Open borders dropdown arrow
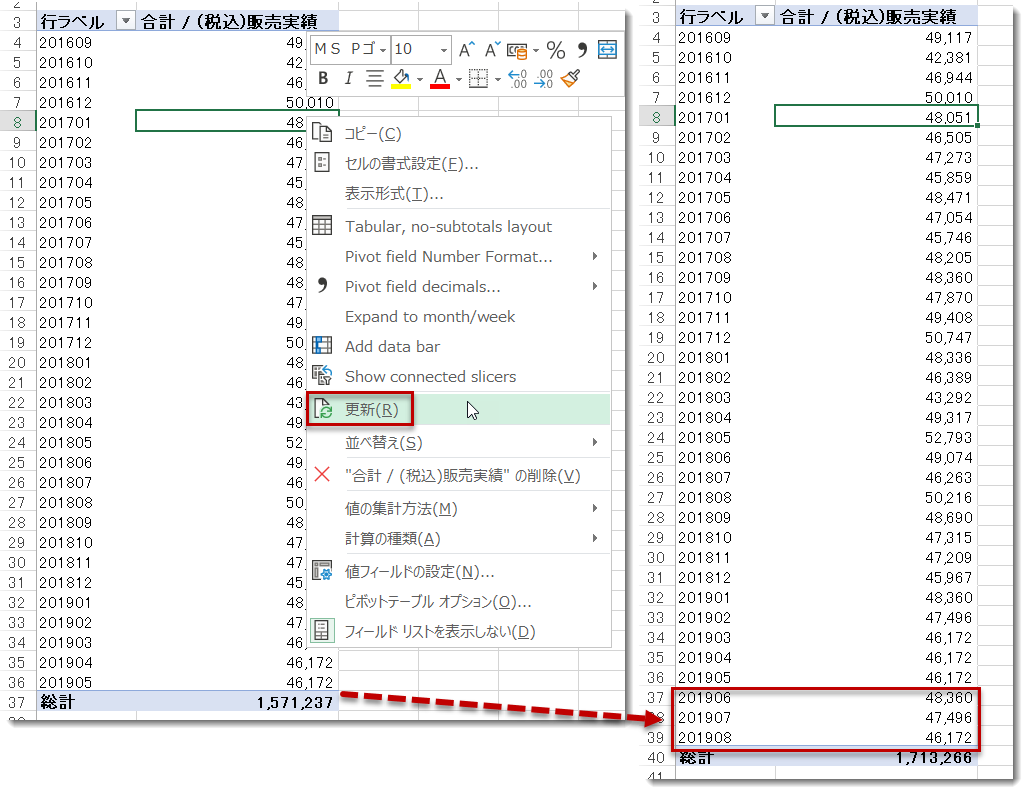 (498, 79)
